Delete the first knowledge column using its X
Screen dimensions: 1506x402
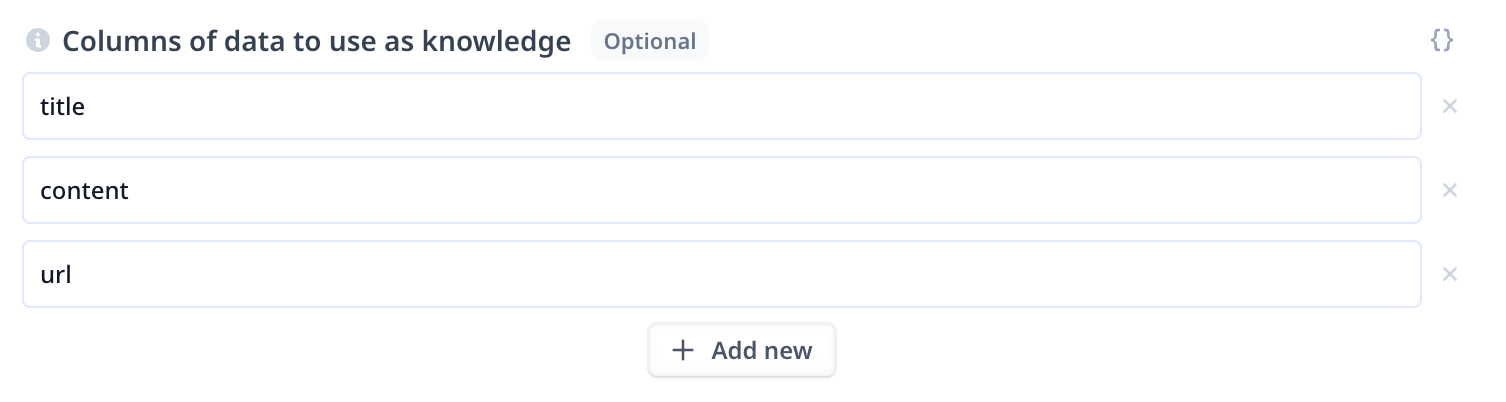tap(1449, 106)
